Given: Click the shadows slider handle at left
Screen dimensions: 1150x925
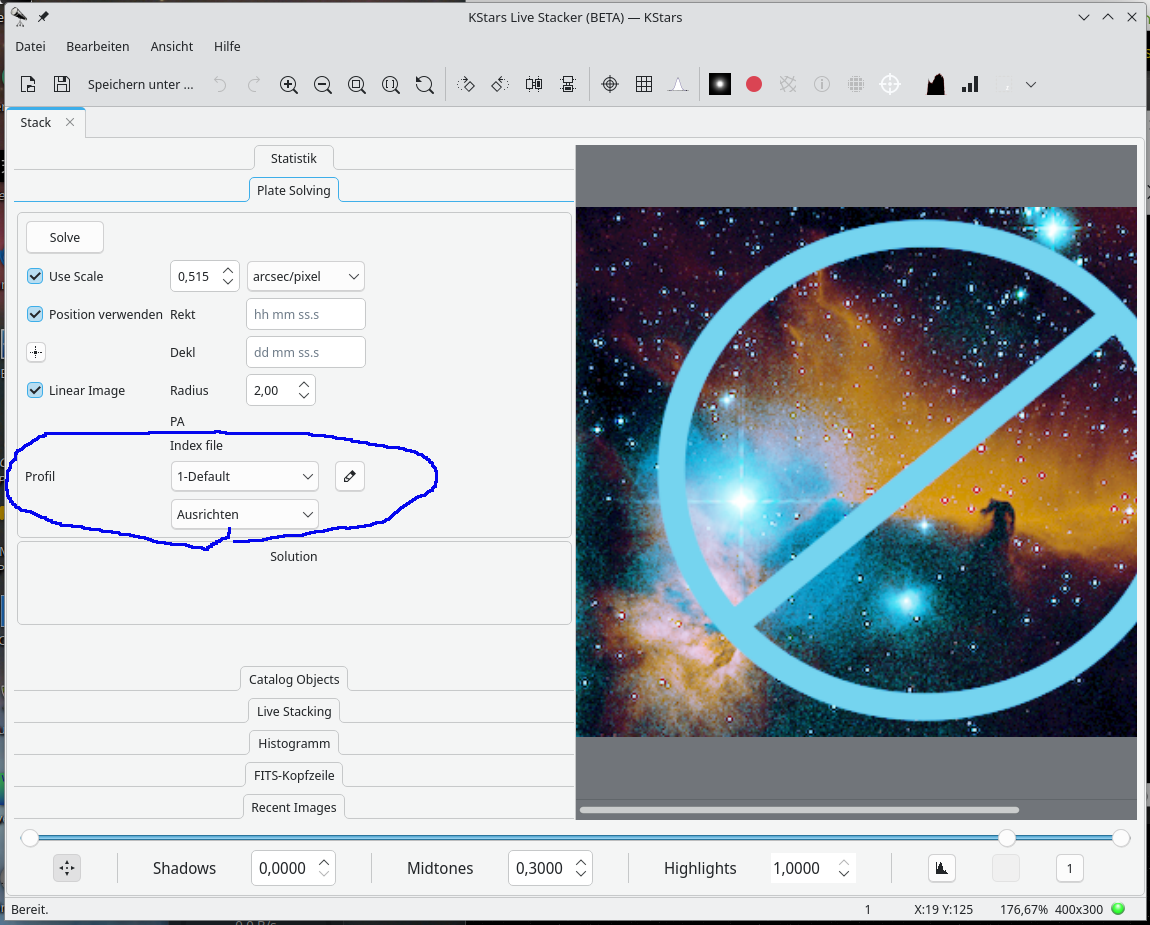Looking at the screenshot, I should pos(29,838).
